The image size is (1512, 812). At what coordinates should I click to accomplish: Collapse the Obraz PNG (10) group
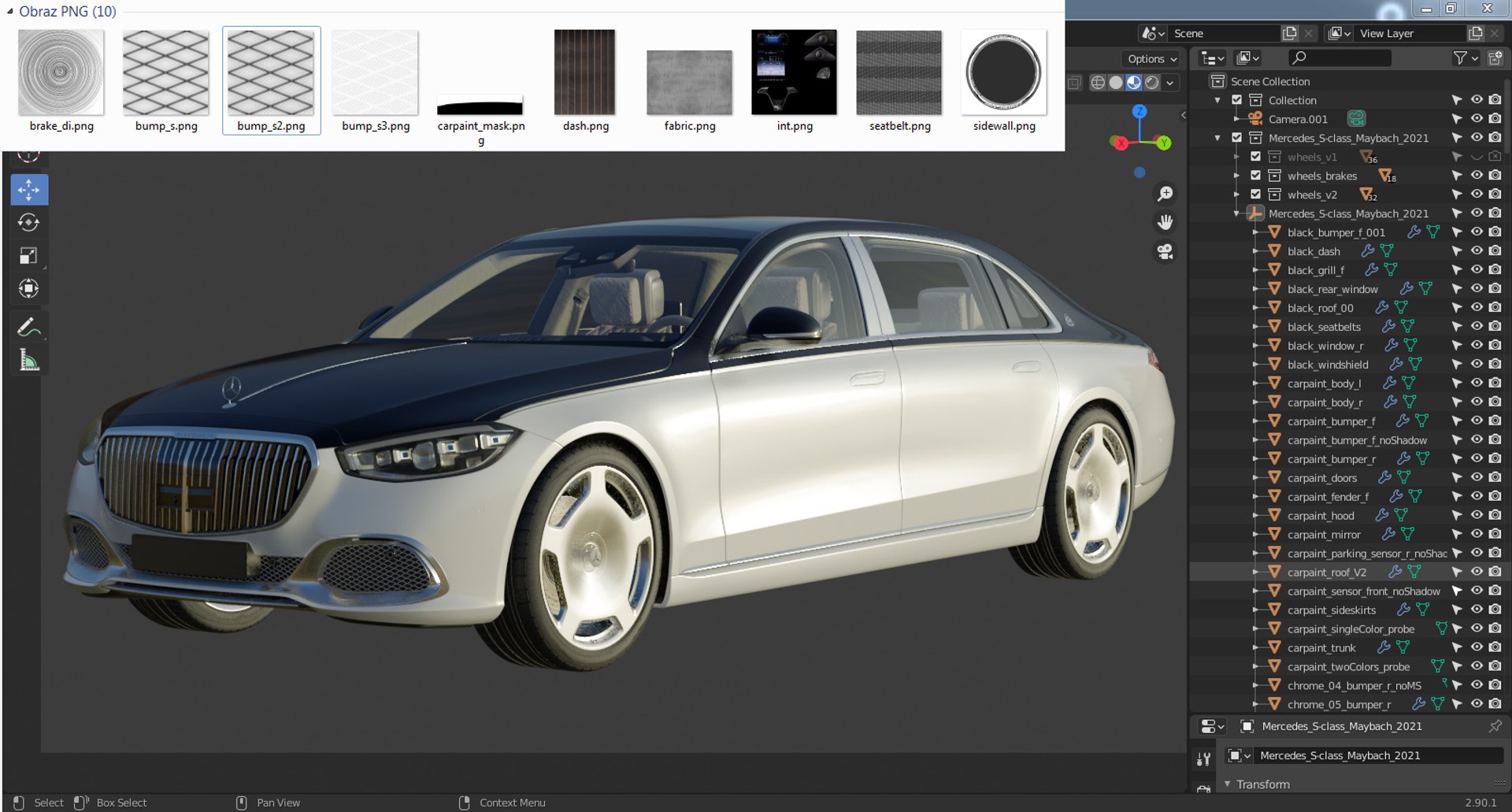coord(9,11)
